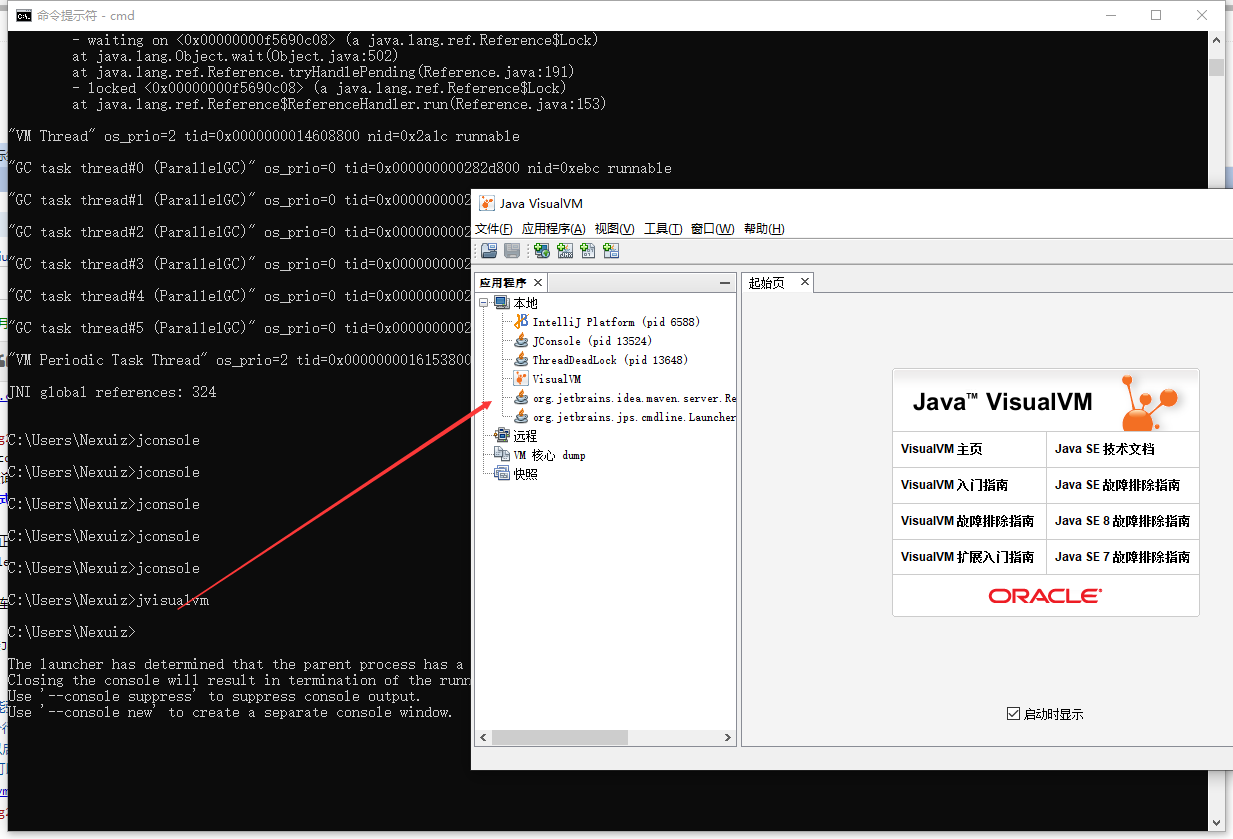Select the 起始页 tab
The image size is (1233, 839).
(767, 283)
